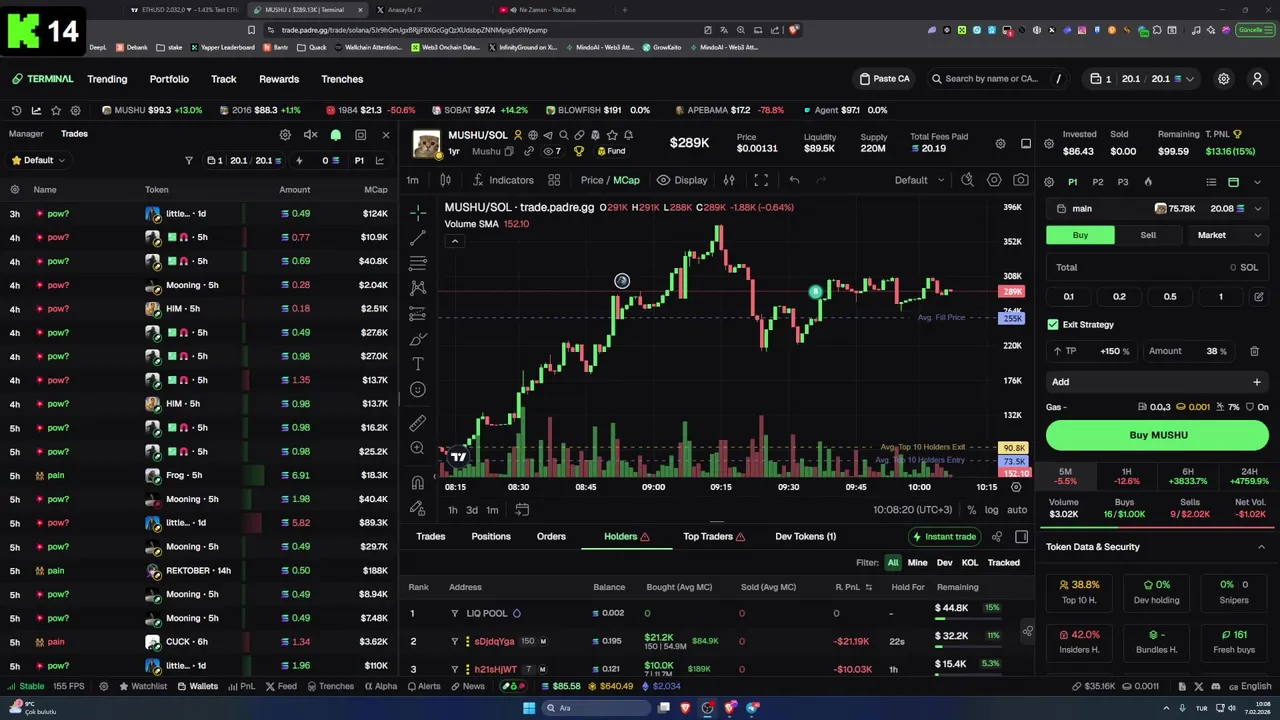Click the Instant trade button

point(943,537)
